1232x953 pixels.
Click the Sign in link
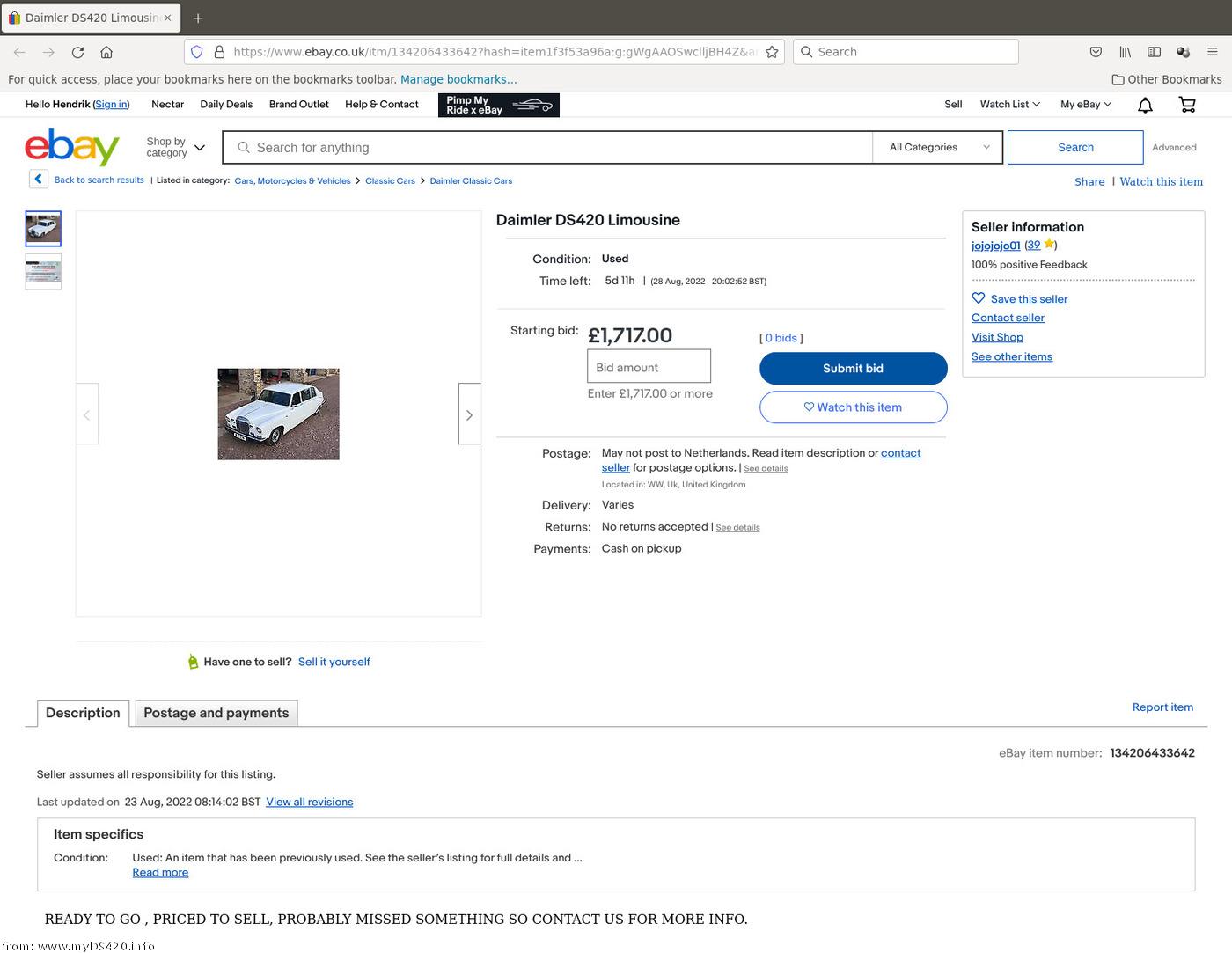pyautogui.click(x=111, y=104)
